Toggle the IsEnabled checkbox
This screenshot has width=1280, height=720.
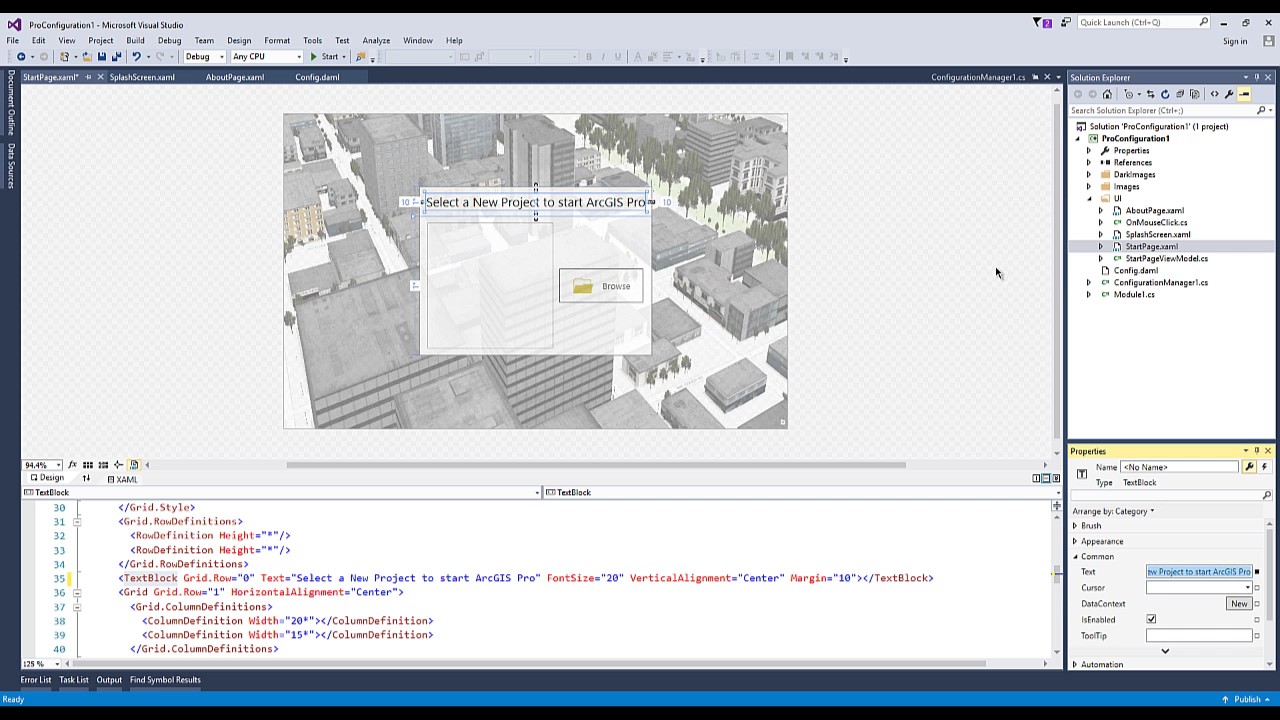[x=1151, y=620]
